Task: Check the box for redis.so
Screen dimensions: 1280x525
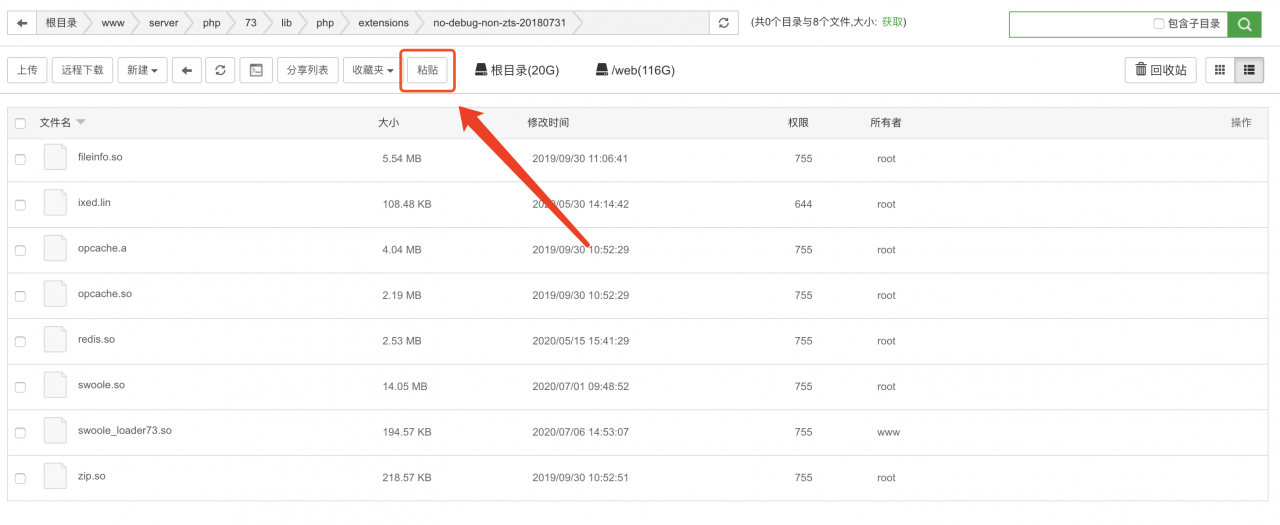Action: [x=20, y=341]
